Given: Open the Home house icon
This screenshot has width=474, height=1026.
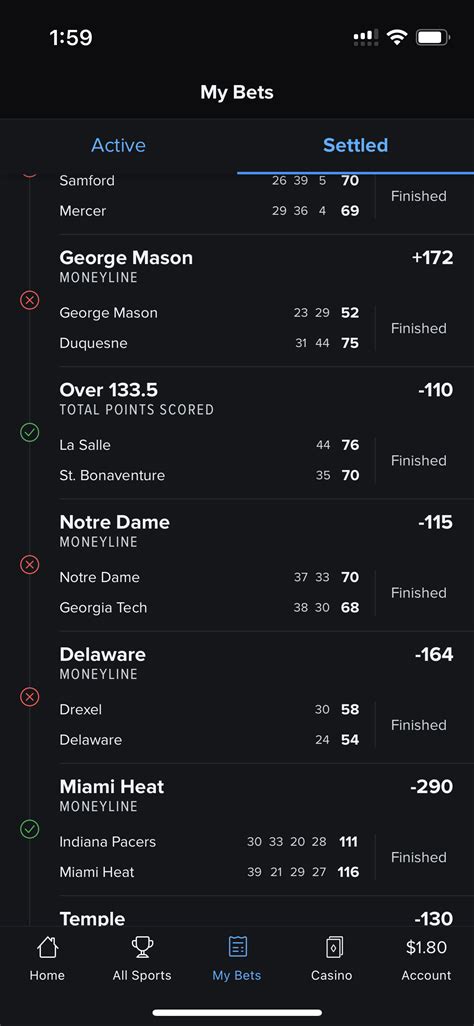Looking at the screenshot, I should tap(47, 947).
